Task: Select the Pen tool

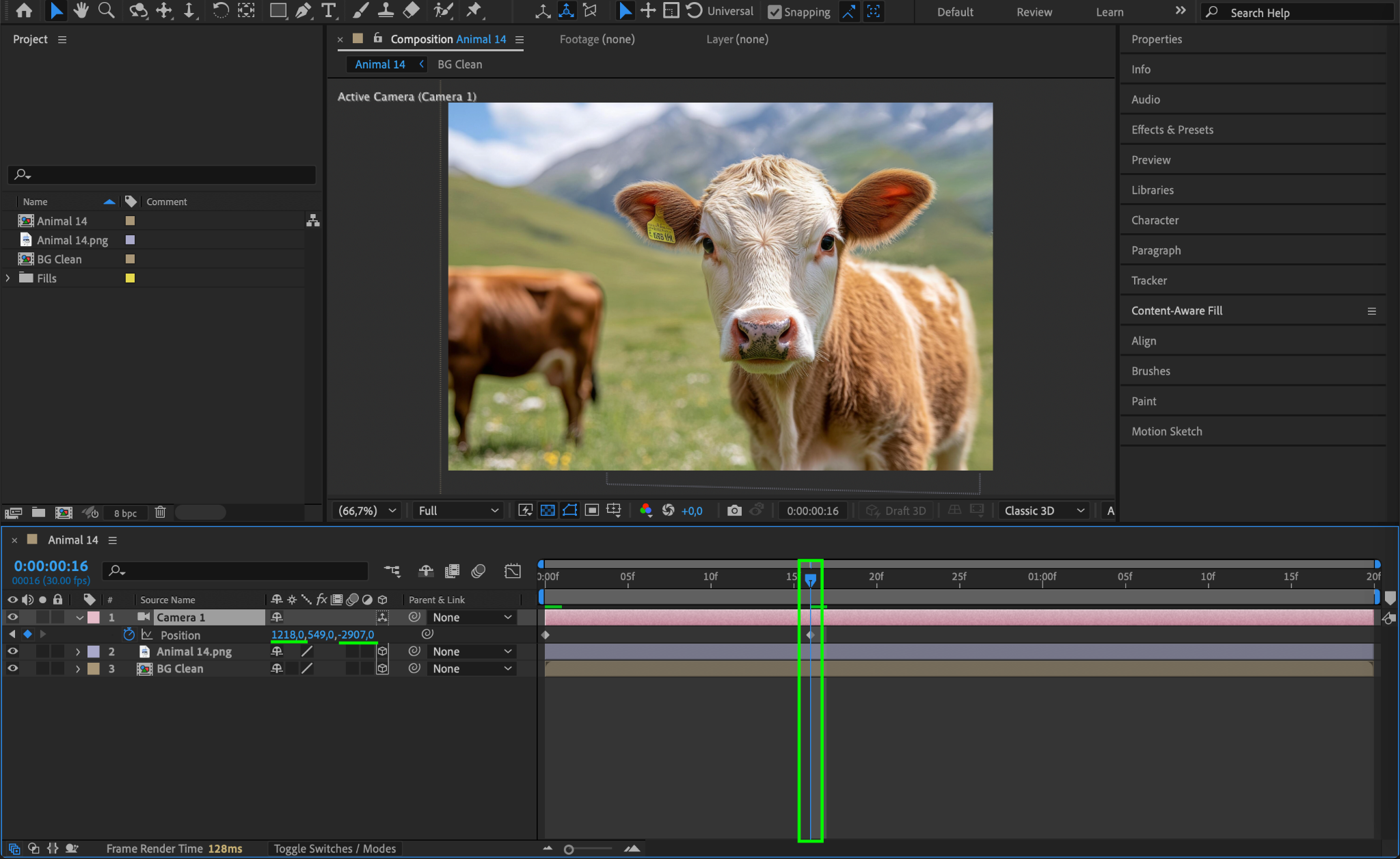Action: coord(303,10)
